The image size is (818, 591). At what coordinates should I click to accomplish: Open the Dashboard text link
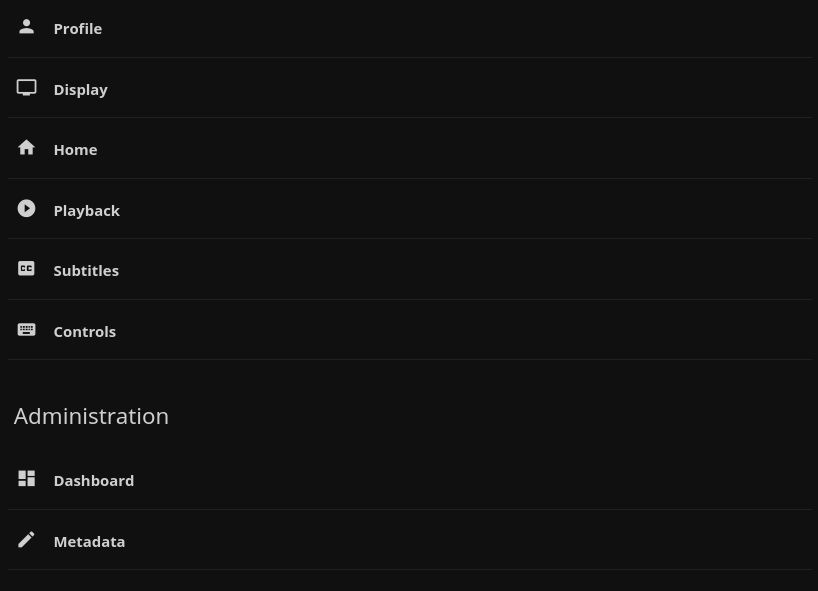pos(93,480)
